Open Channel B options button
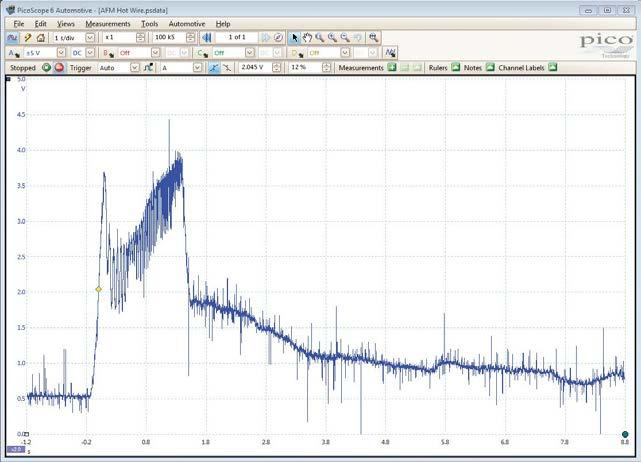641x462 pixels. (x=108, y=53)
